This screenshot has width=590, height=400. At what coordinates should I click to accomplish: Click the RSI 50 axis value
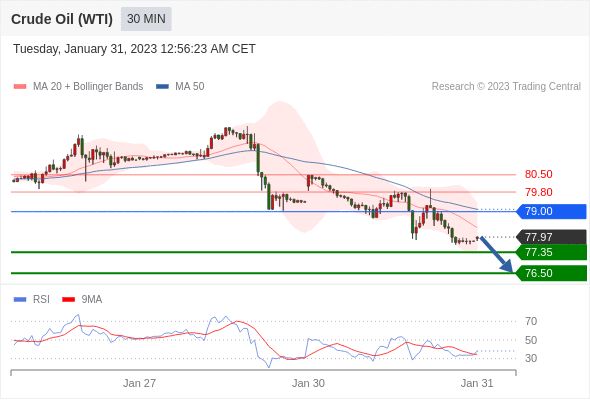[531, 340]
